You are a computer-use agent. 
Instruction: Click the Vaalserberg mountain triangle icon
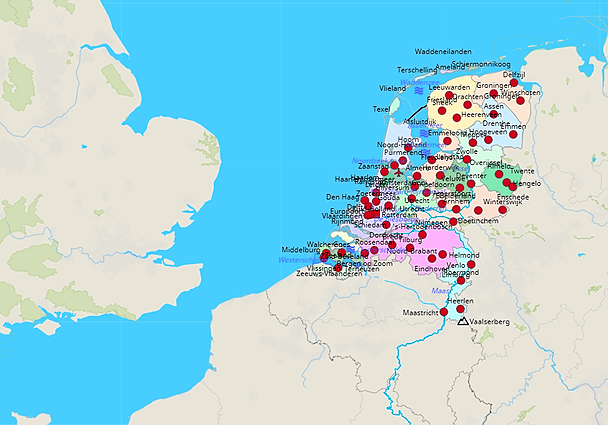[462, 322]
